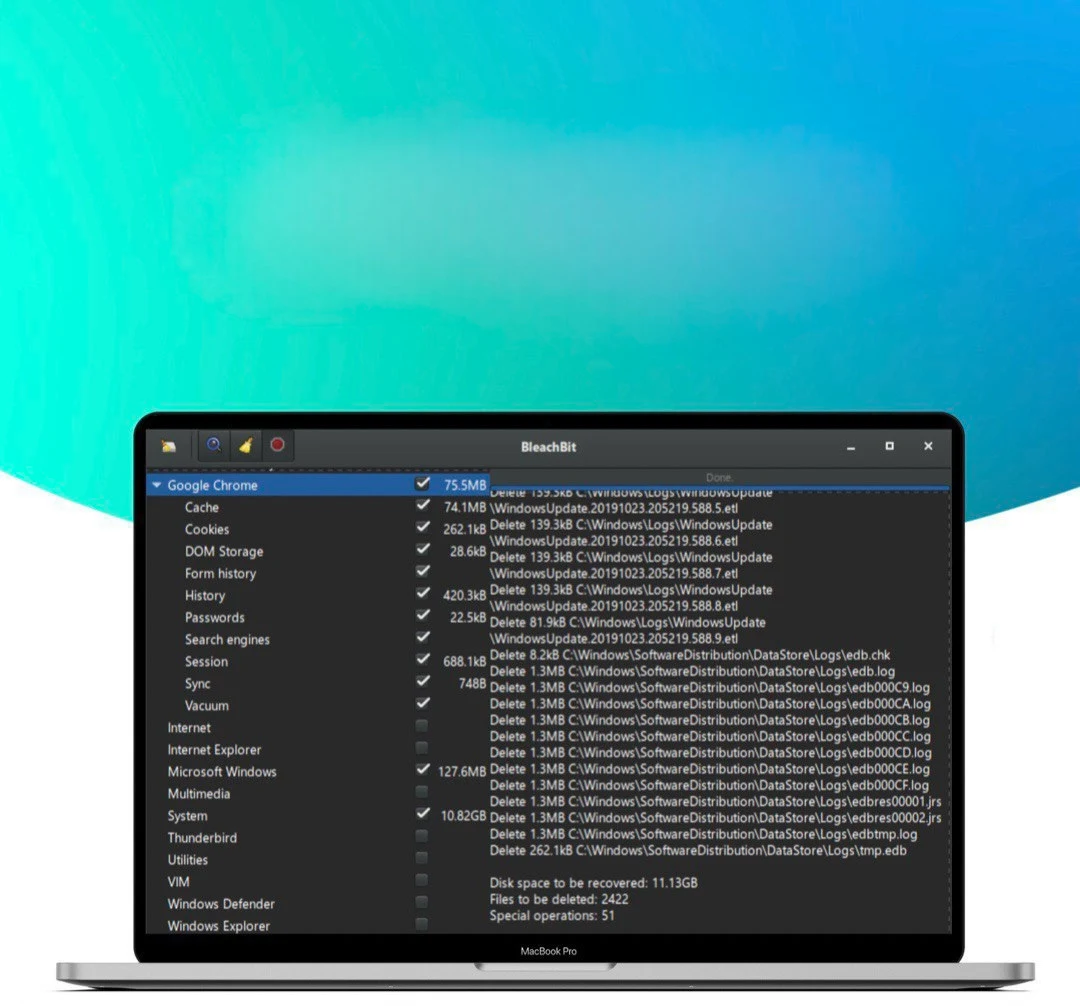Uncheck the Google Chrome checkbox

tap(423, 483)
